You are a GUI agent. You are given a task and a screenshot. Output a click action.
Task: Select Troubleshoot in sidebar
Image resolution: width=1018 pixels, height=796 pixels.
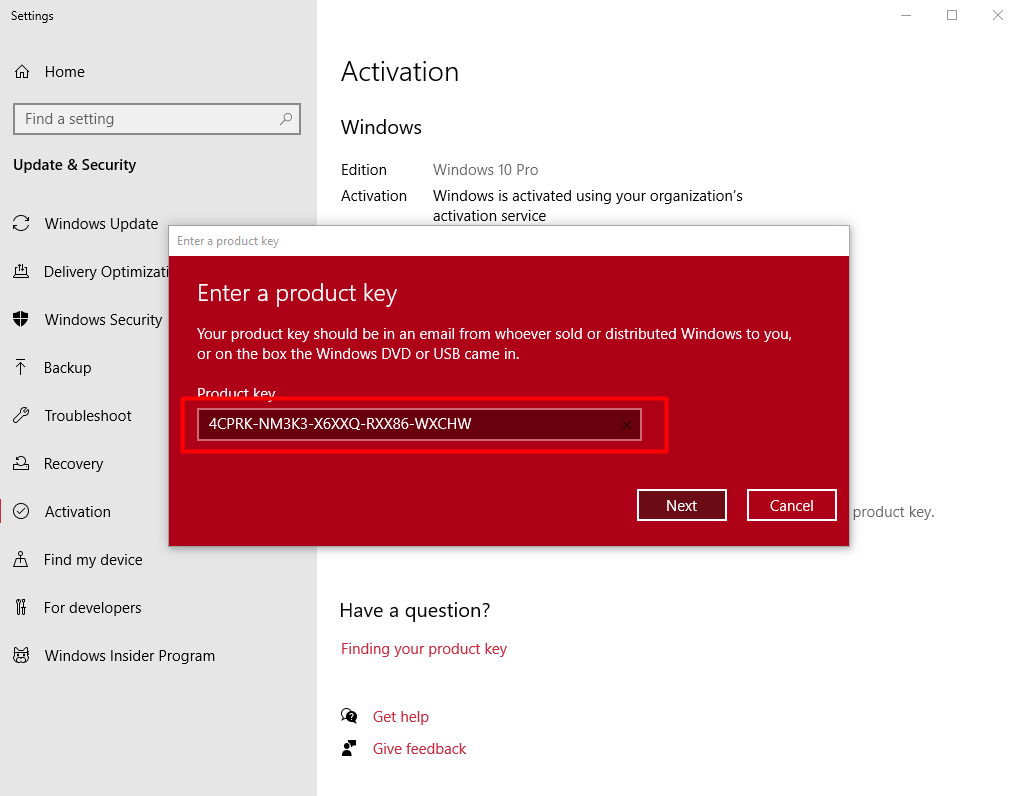pyautogui.click(x=88, y=416)
